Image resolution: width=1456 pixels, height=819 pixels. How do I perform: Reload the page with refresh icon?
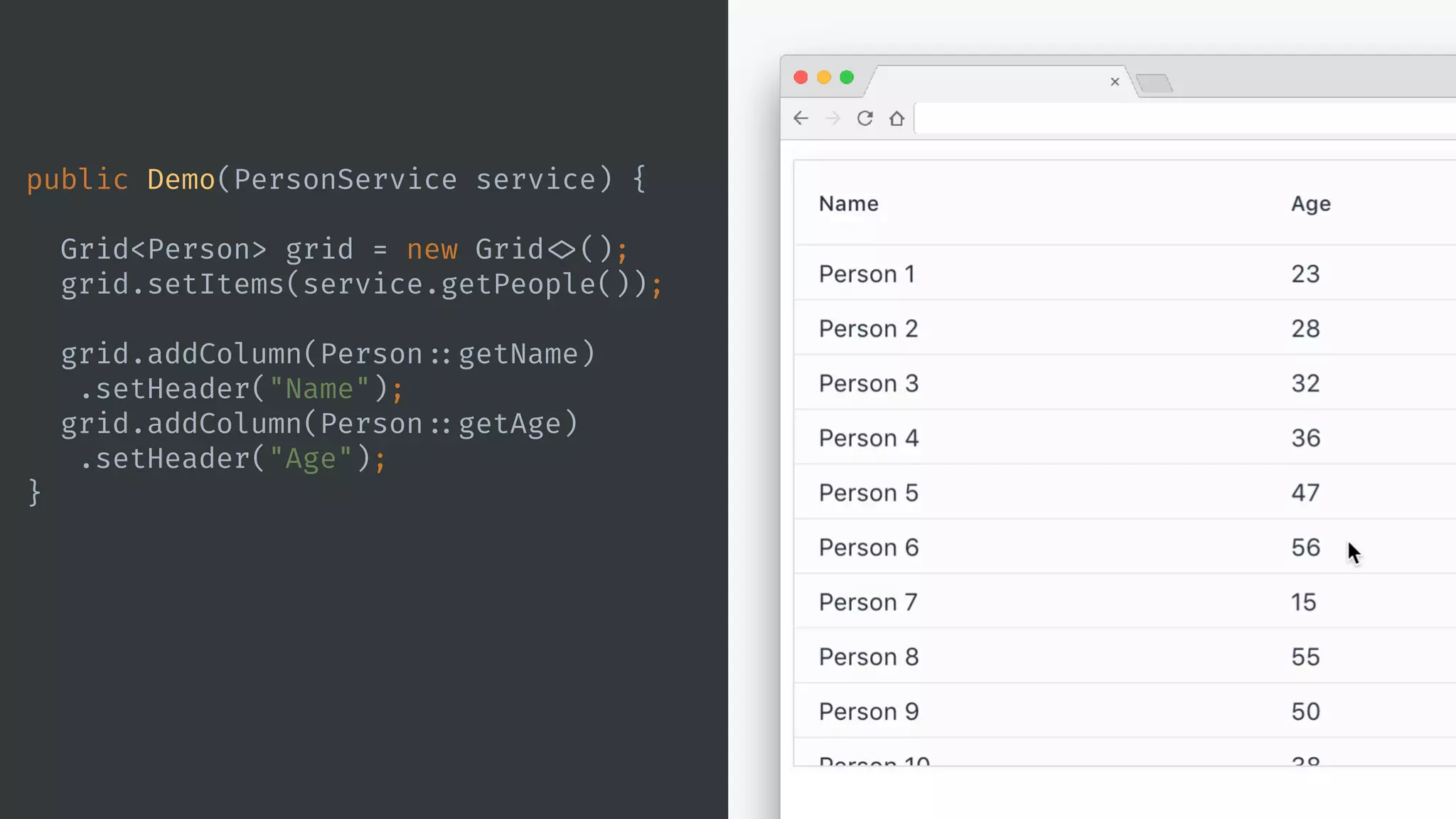pyautogui.click(x=864, y=118)
